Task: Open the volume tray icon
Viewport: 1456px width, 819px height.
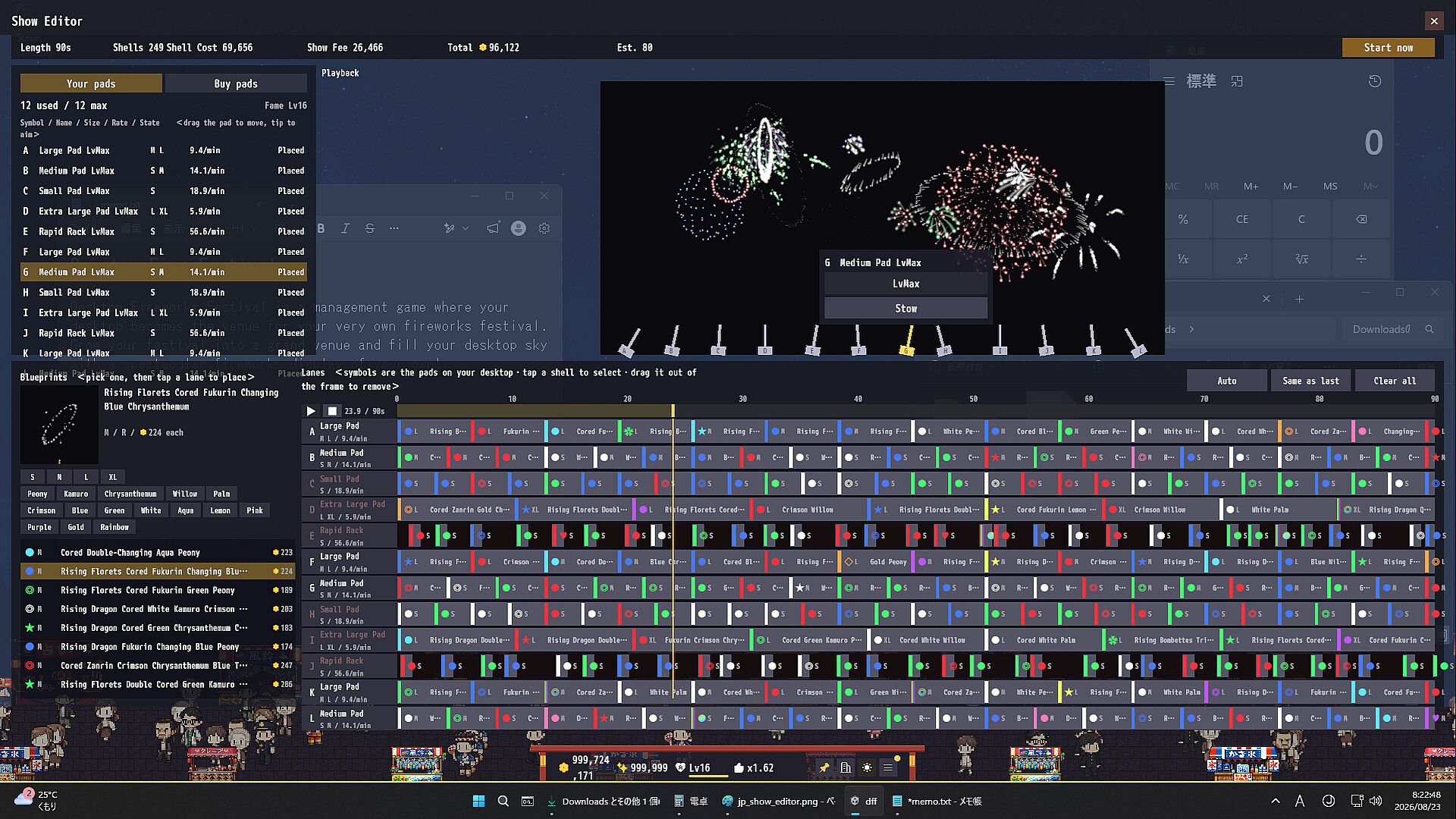Action: point(1376,801)
